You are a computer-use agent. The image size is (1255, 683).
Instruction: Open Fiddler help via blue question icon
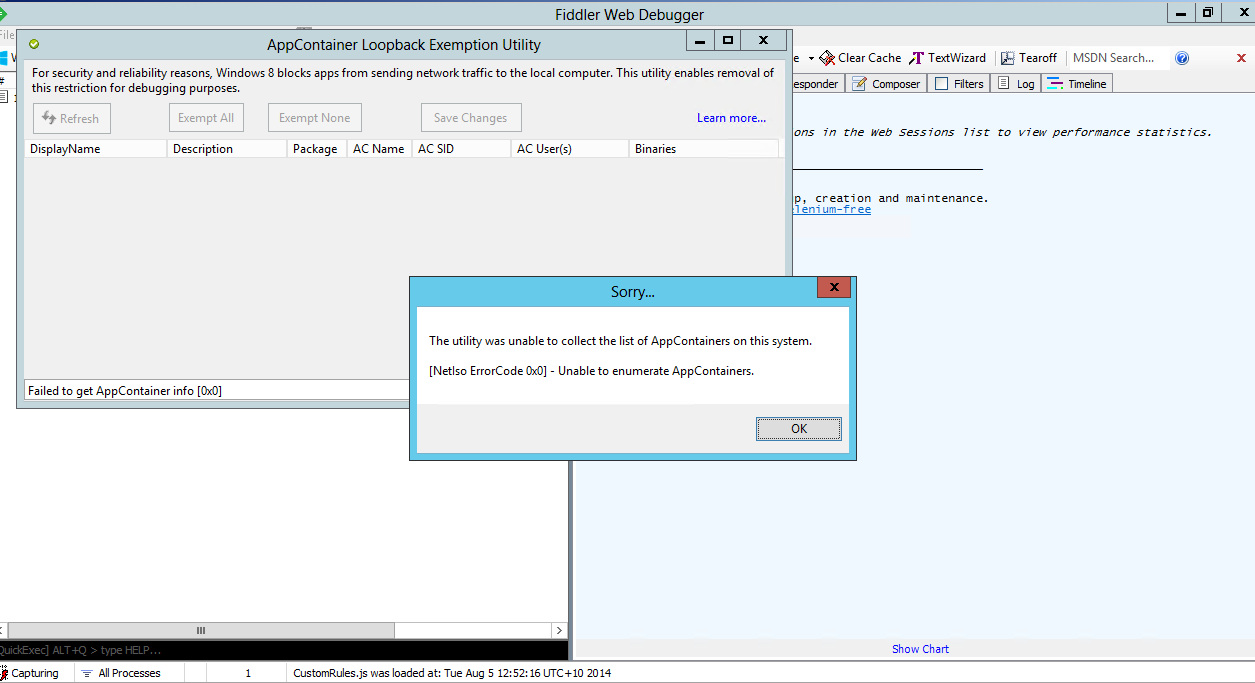pos(1182,58)
